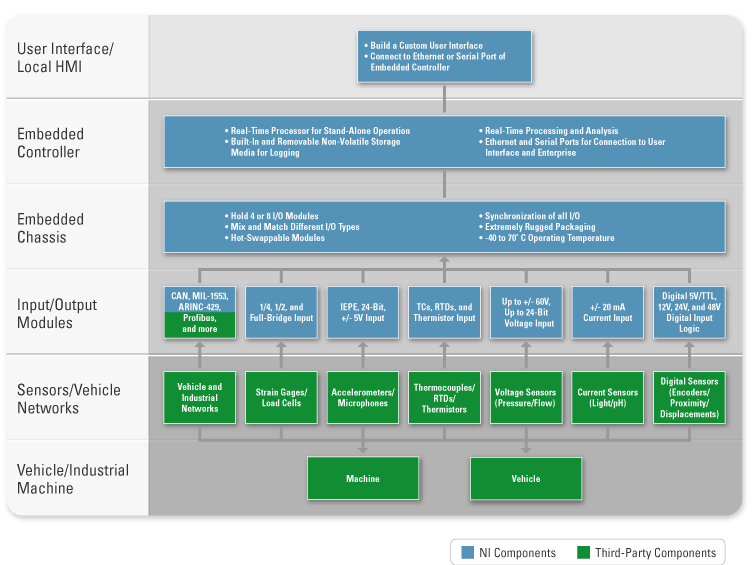Click the 24-Bit Voltage Input module box
This screenshot has height=565, width=752.
pos(526,312)
